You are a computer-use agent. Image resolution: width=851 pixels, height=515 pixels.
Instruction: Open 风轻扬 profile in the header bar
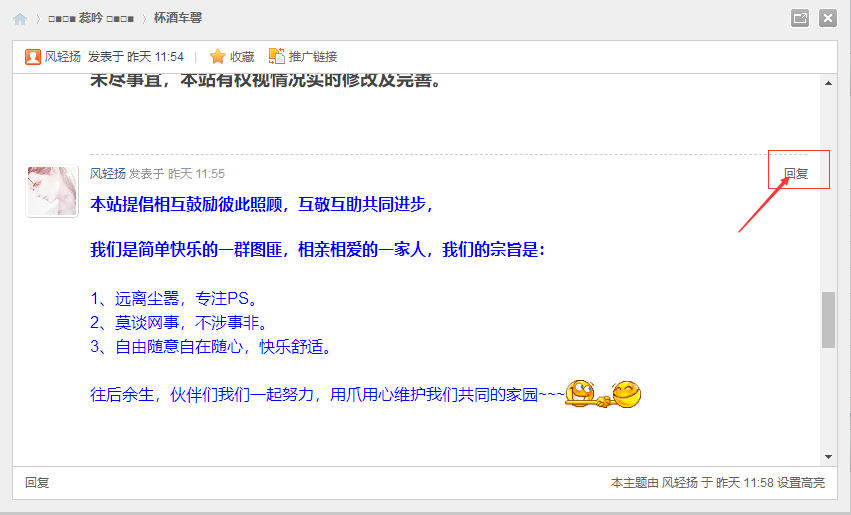pos(62,56)
